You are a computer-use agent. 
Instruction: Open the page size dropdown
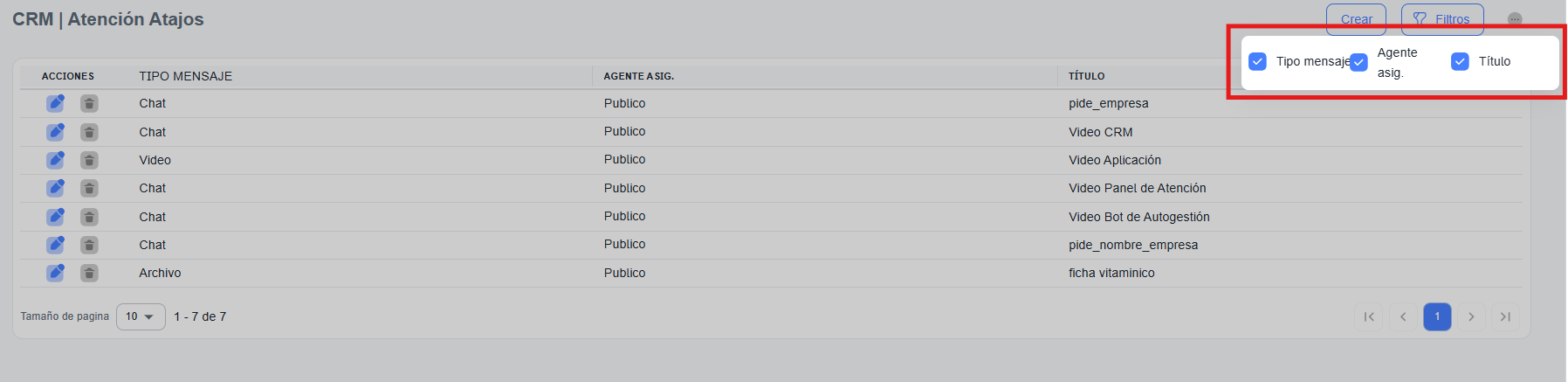pyautogui.click(x=141, y=316)
